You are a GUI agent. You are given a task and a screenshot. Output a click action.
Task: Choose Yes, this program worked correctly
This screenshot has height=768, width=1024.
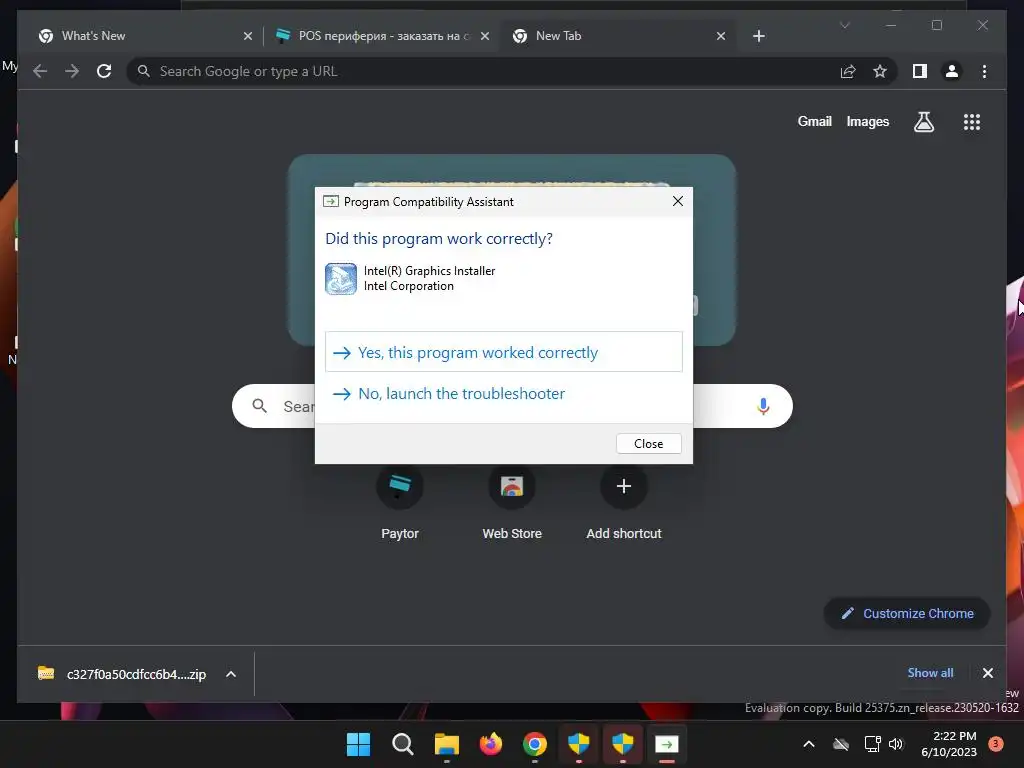[504, 352]
